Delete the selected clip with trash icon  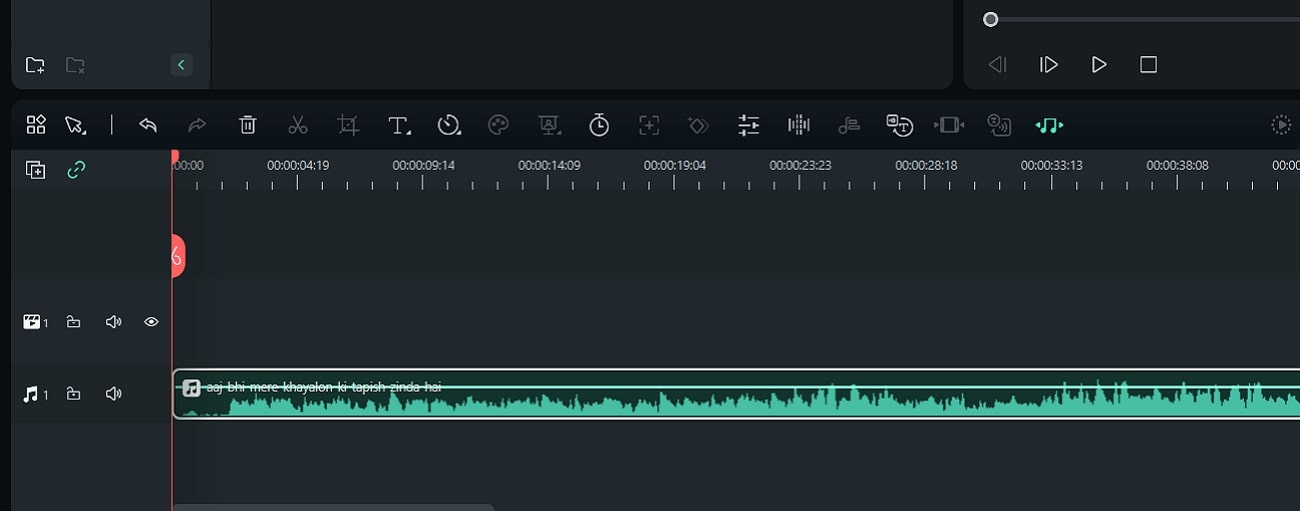[248, 125]
